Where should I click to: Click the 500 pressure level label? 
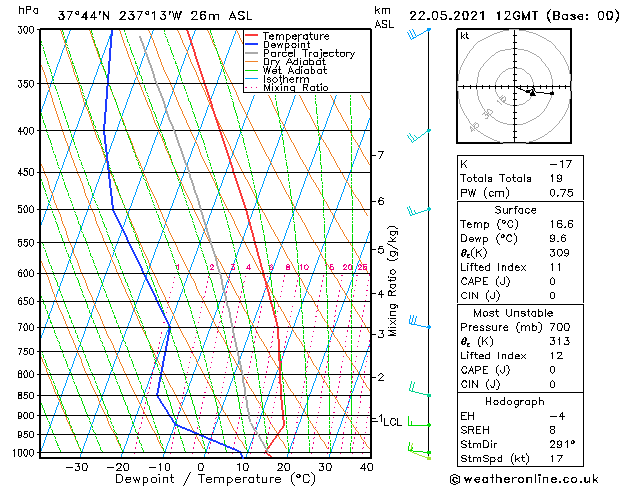tap(28, 209)
